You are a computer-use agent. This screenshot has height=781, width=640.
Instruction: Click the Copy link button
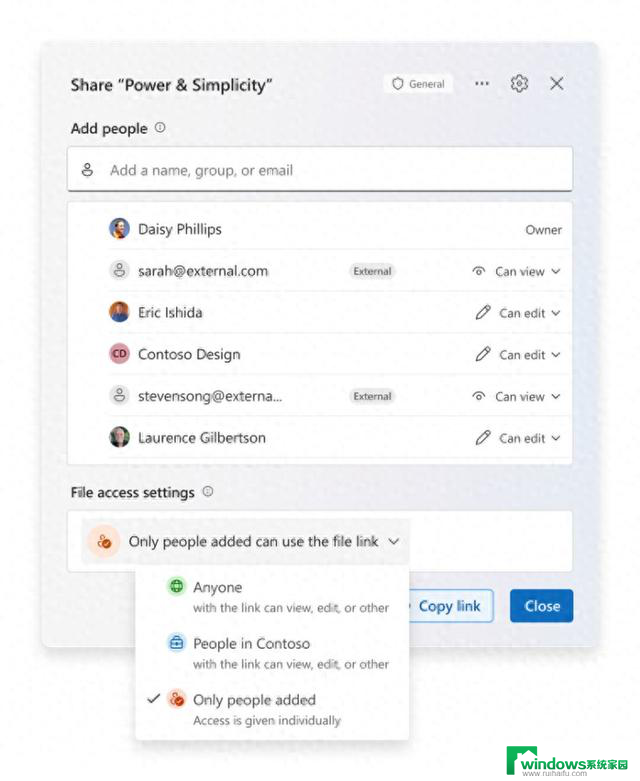coord(450,606)
